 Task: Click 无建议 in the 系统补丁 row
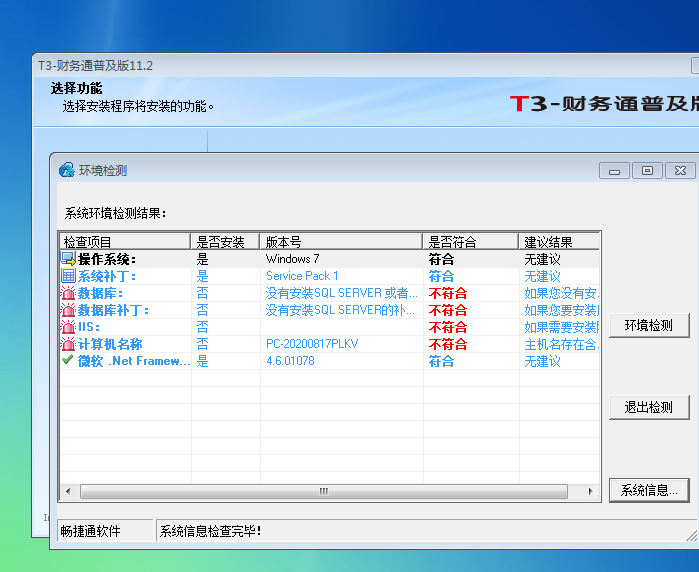[x=543, y=276]
